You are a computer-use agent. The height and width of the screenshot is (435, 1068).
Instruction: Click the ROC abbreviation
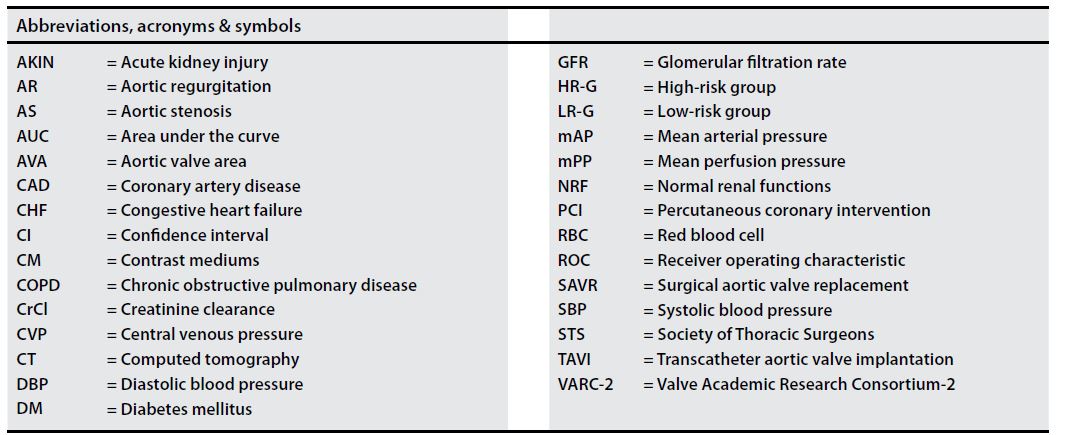pyautogui.click(x=574, y=260)
